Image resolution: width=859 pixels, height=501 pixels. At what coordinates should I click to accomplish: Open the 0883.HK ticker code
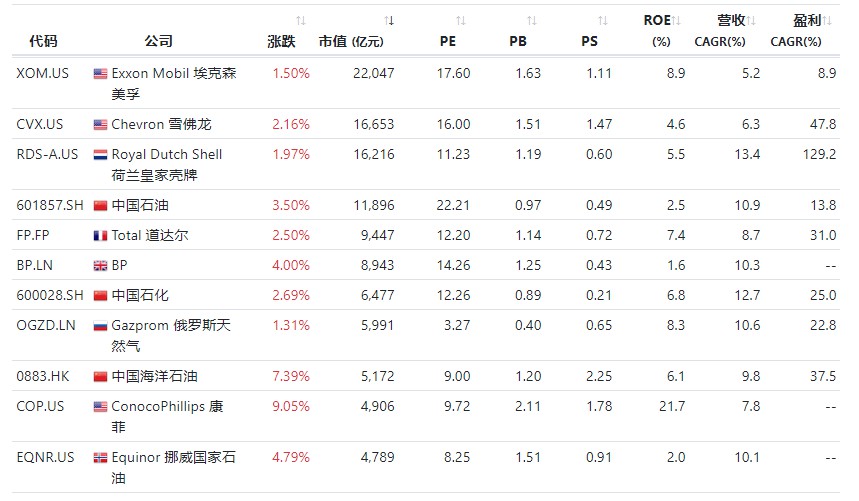click(x=41, y=376)
